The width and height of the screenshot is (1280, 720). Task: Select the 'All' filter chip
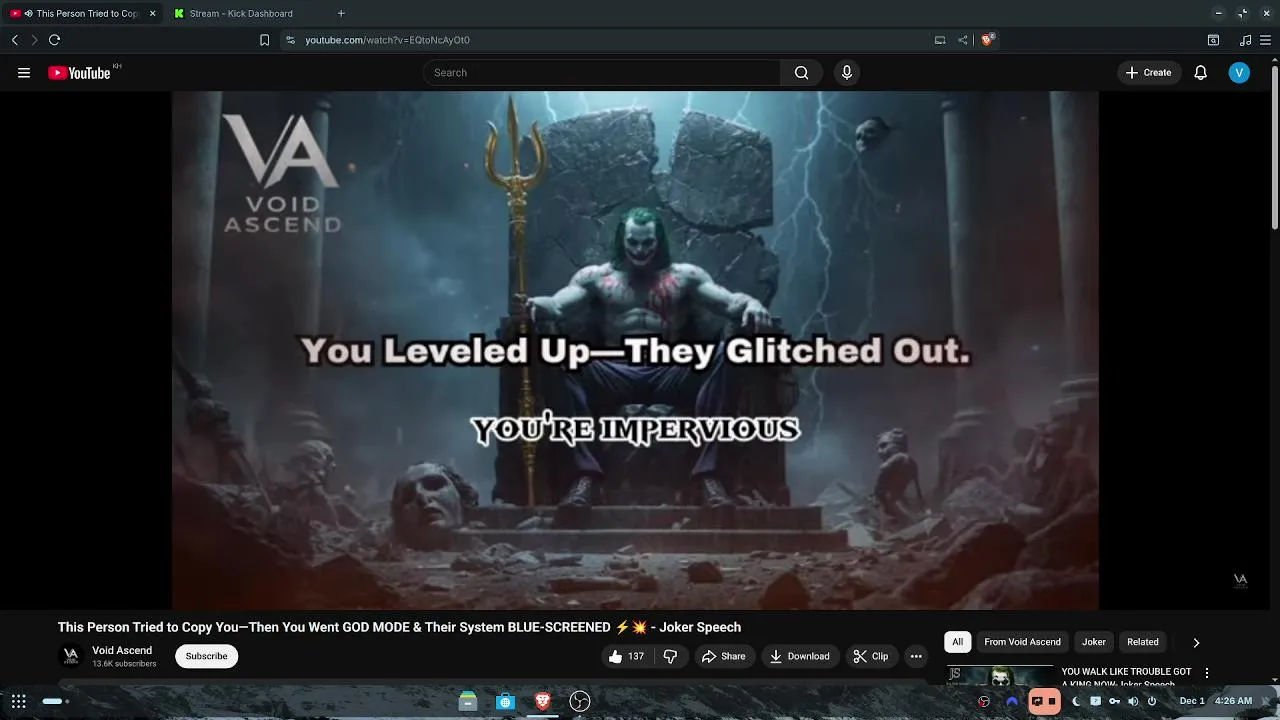point(957,642)
